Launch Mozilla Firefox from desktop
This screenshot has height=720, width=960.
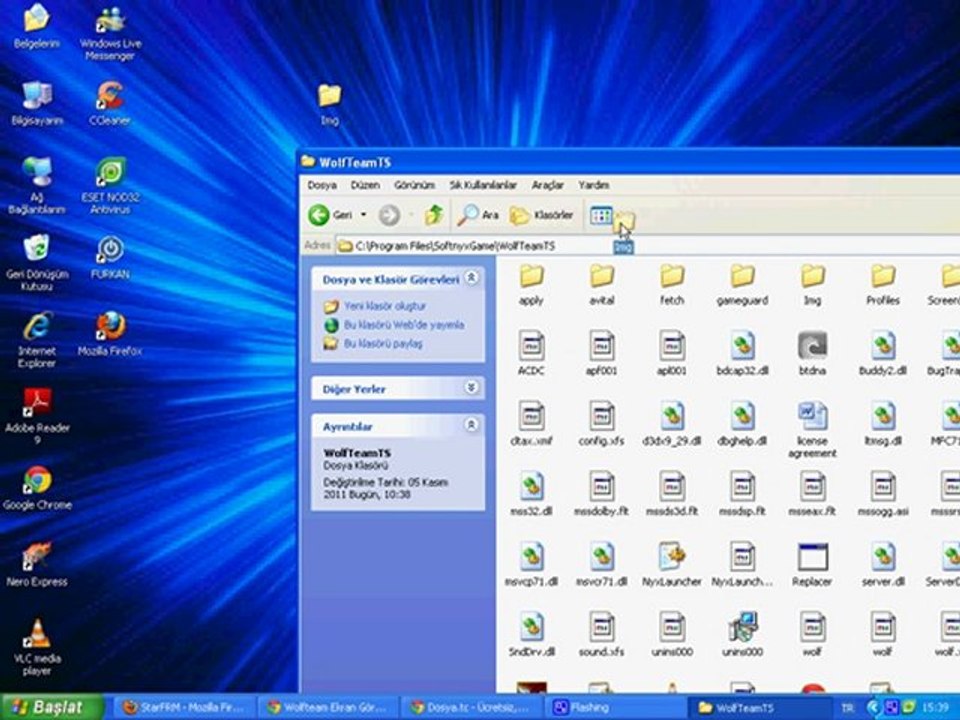[x=110, y=334]
